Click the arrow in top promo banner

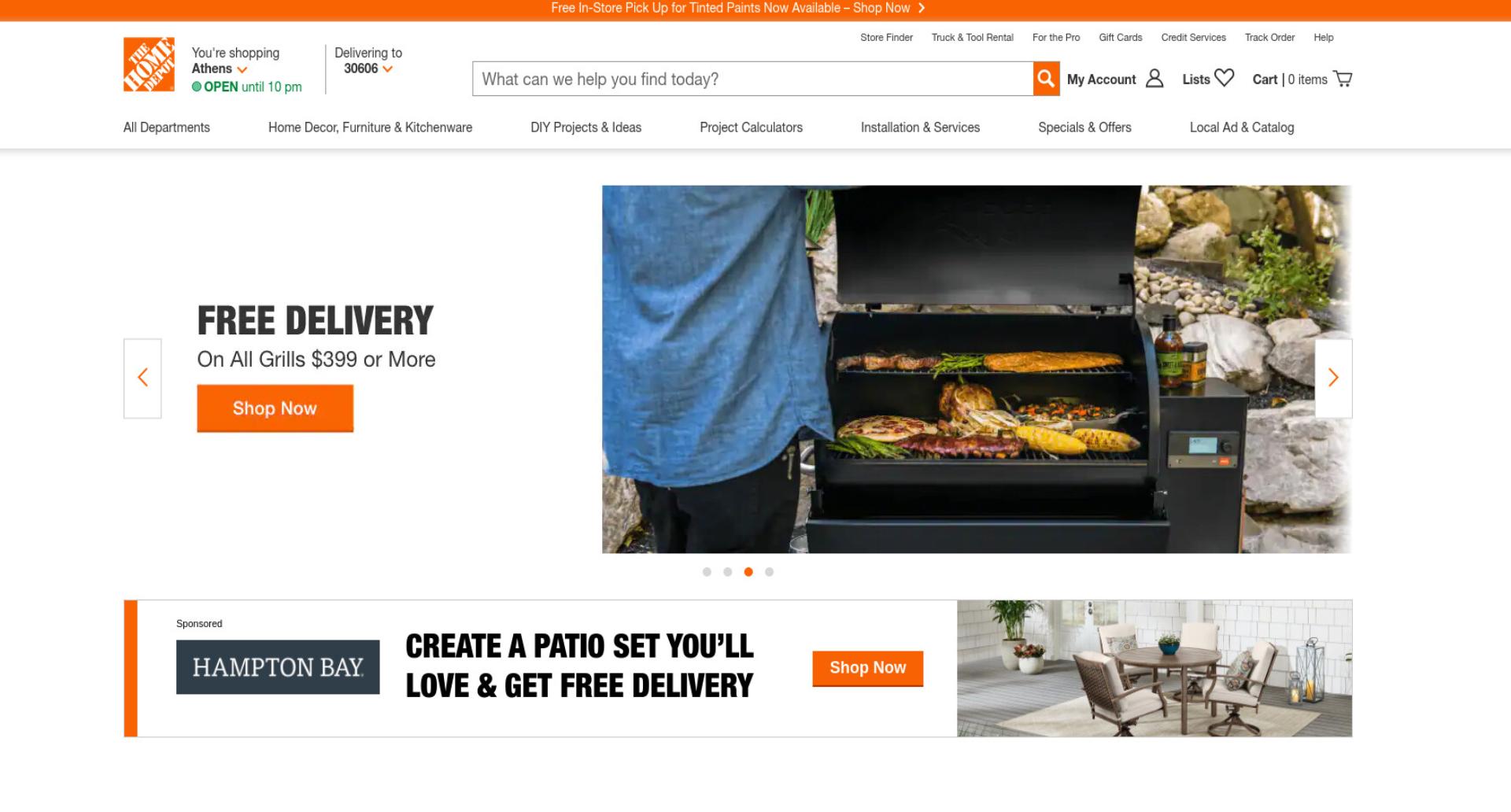point(922,8)
